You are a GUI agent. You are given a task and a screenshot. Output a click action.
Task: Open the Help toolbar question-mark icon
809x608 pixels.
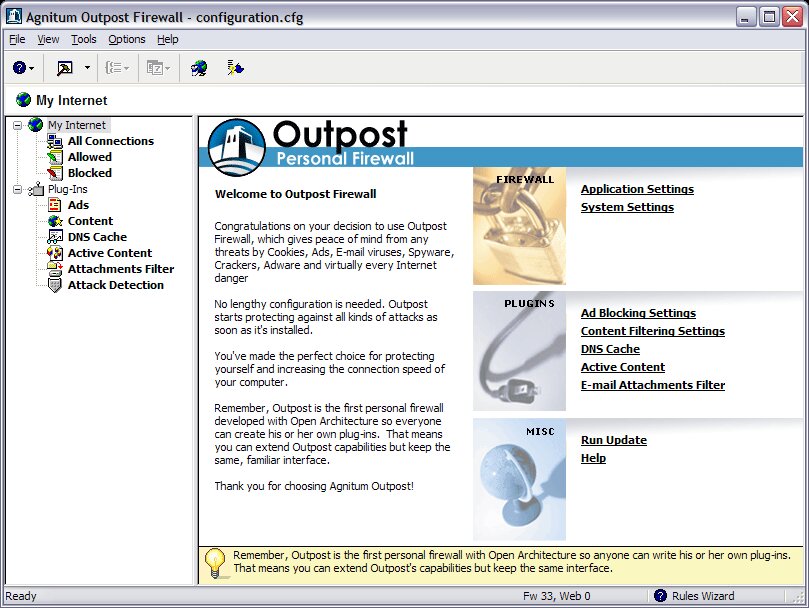pos(19,68)
